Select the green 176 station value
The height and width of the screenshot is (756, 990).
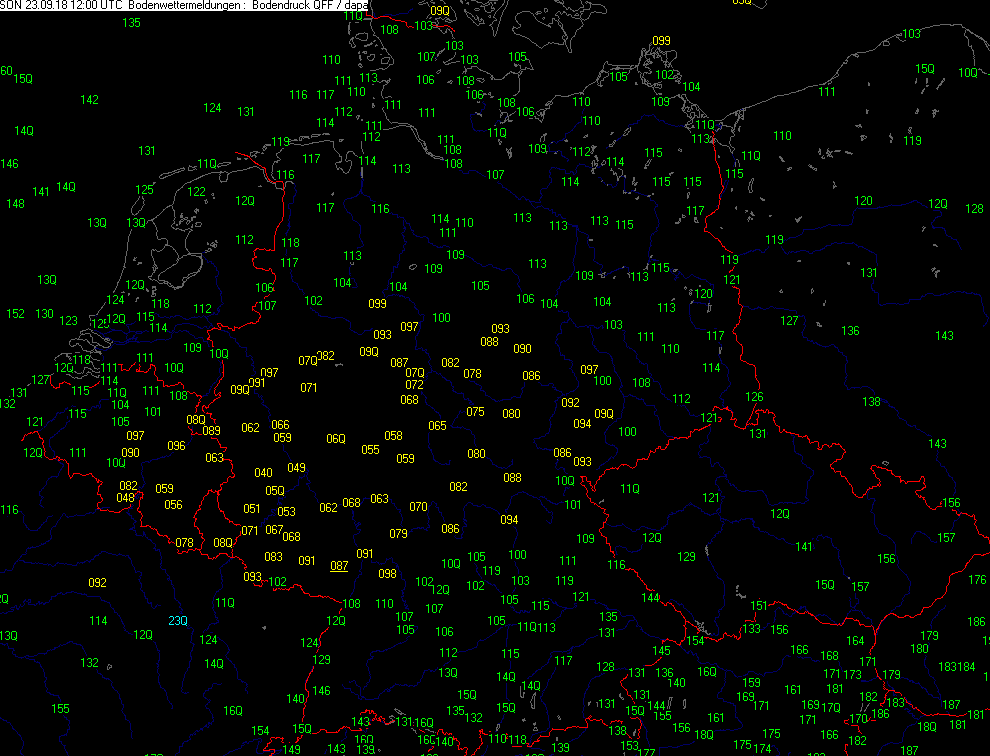(x=977, y=581)
